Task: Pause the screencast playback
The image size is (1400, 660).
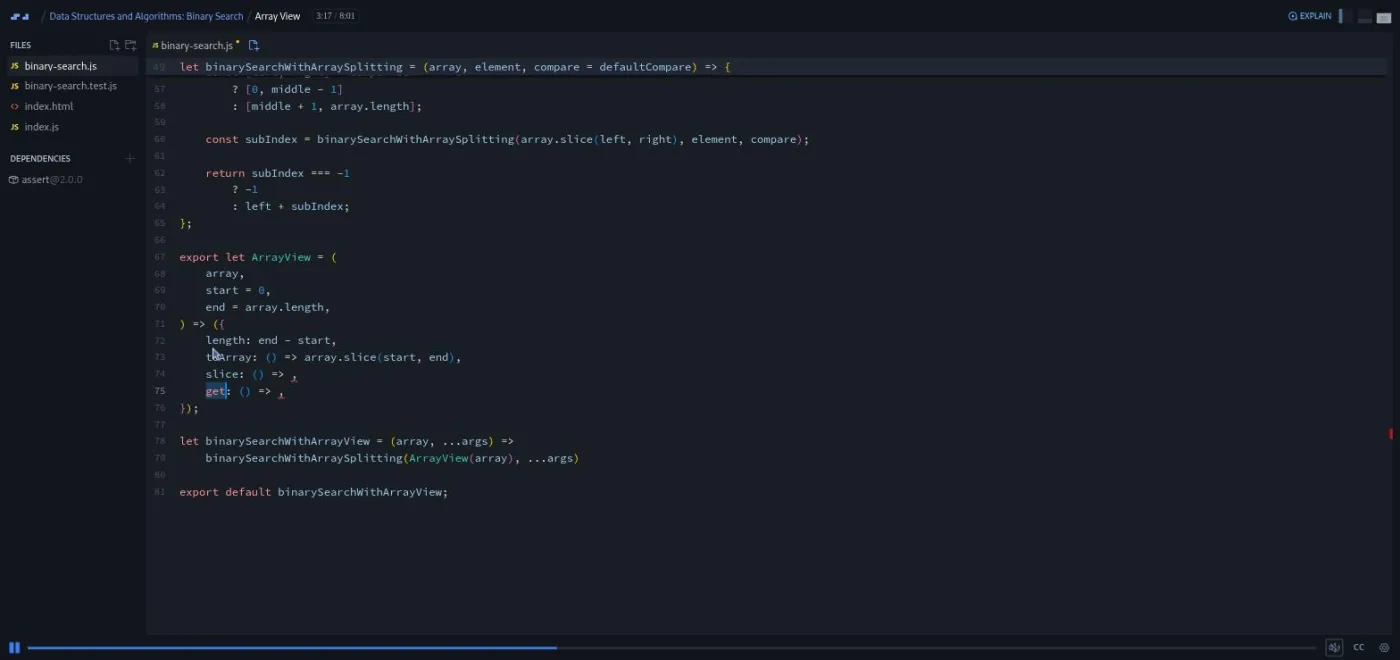Action: (x=14, y=647)
